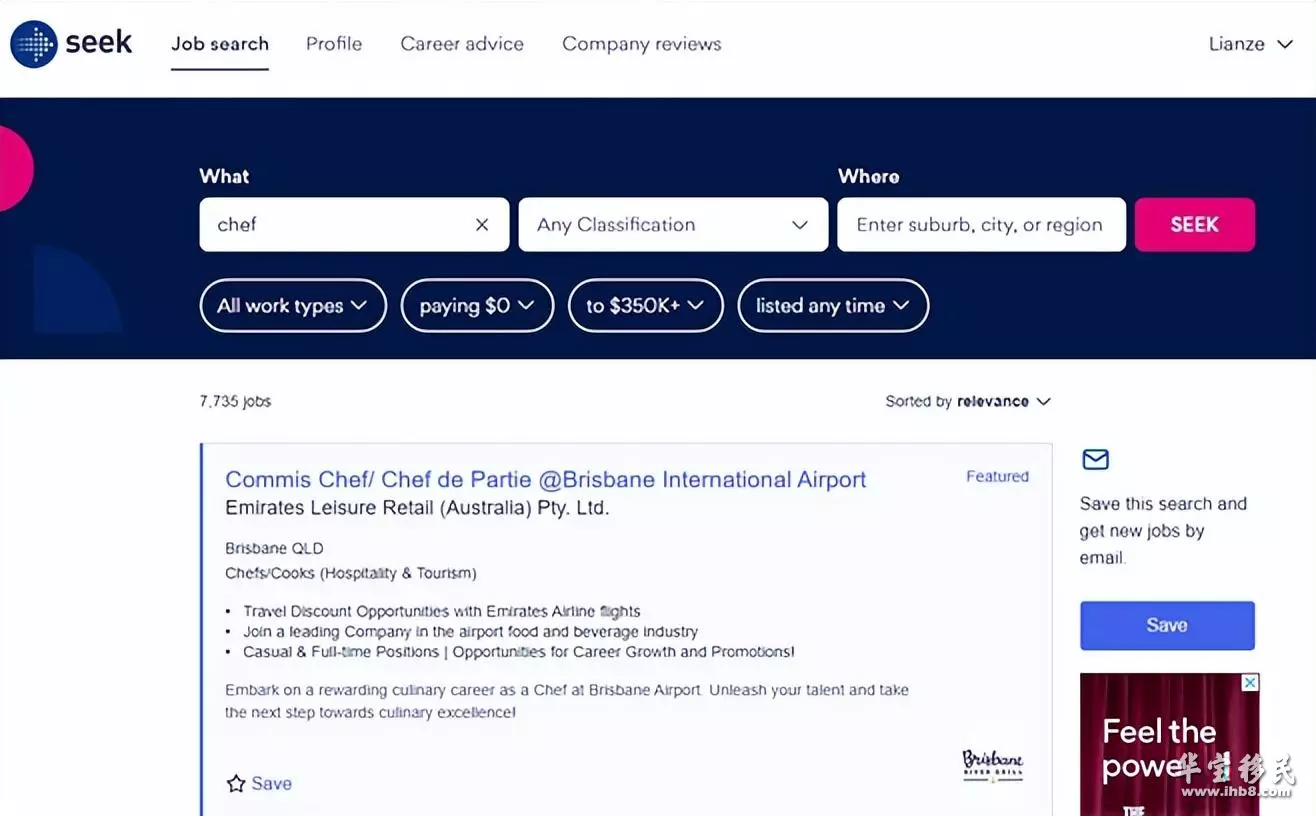Open the paying $0 salary filter

coord(477,306)
